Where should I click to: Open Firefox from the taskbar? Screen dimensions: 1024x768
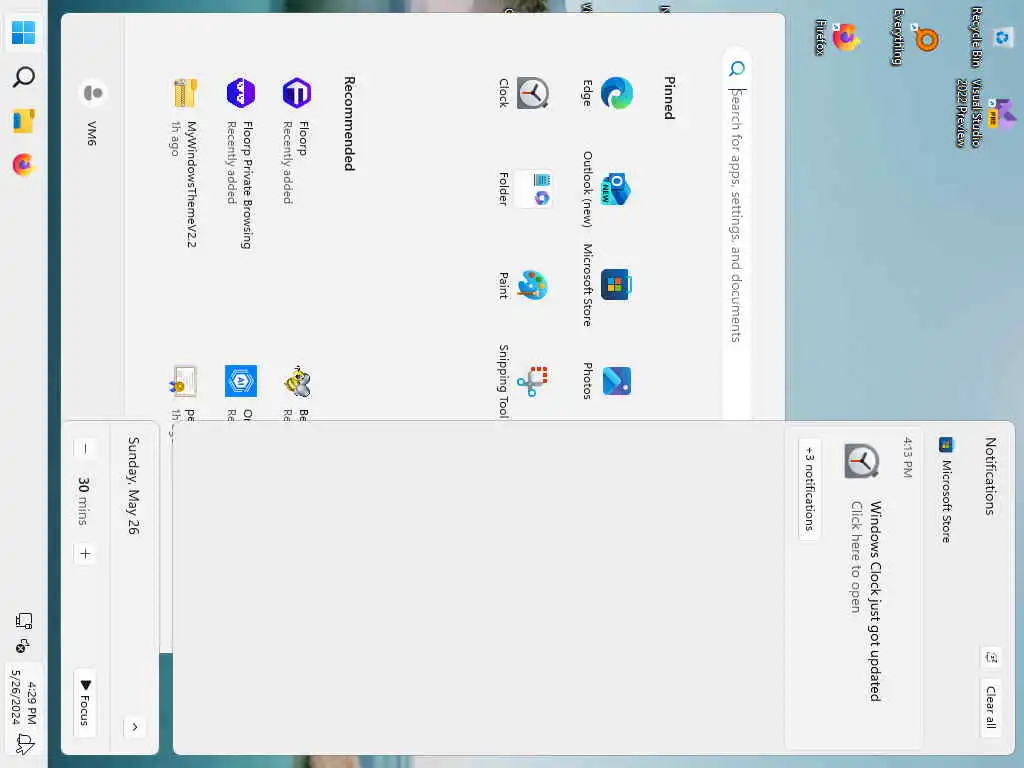[x=24, y=165]
